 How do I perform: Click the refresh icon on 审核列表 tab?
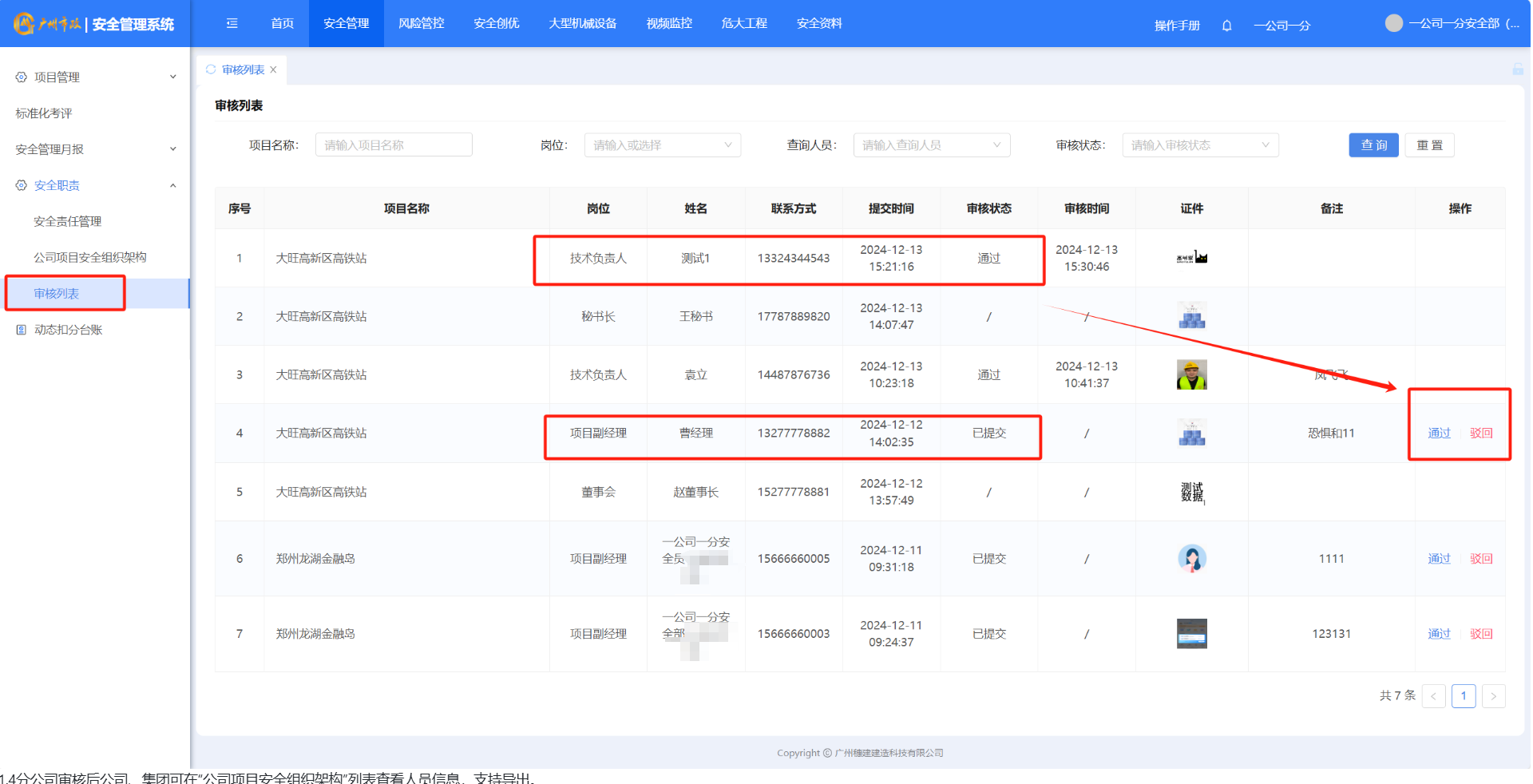point(211,69)
